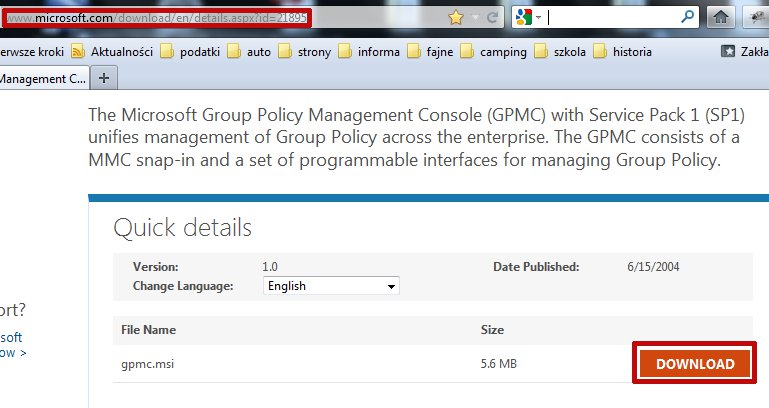Image resolution: width=769 pixels, height=408 pixels.
Task: Open the Change Language English dropdown
Action: tap(331, 285)
